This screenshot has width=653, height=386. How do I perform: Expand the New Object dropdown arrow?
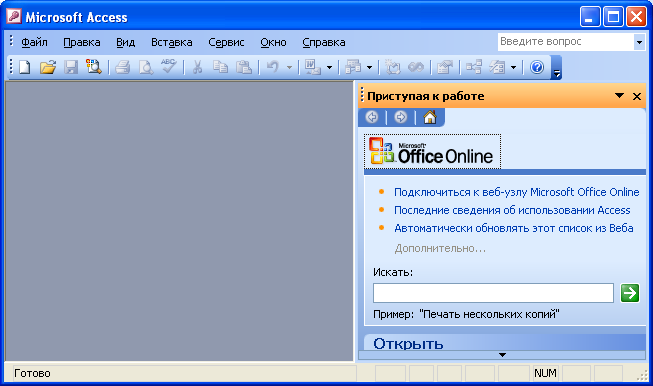[x=513, y=67]
